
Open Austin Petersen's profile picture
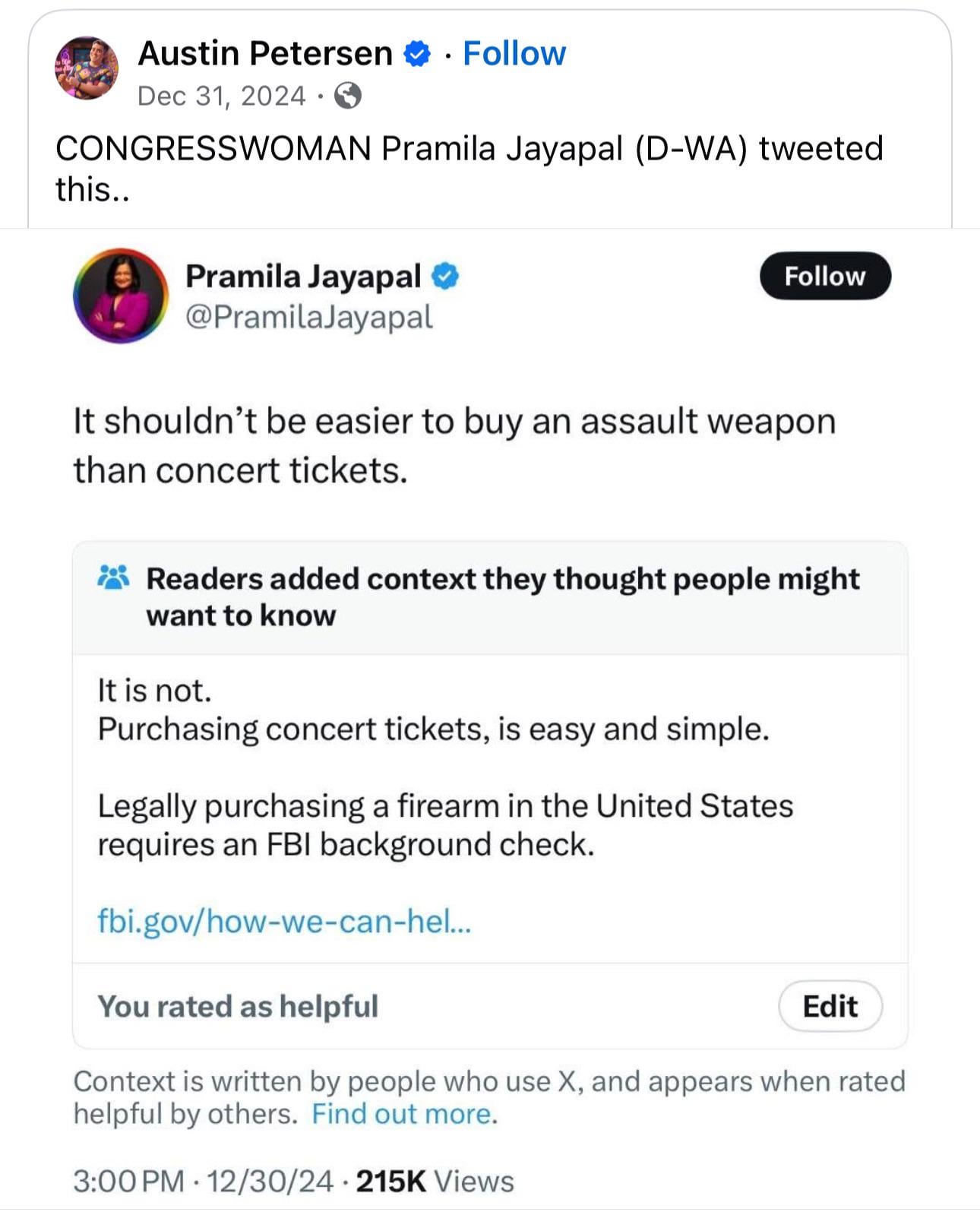(x=87, y=68)
